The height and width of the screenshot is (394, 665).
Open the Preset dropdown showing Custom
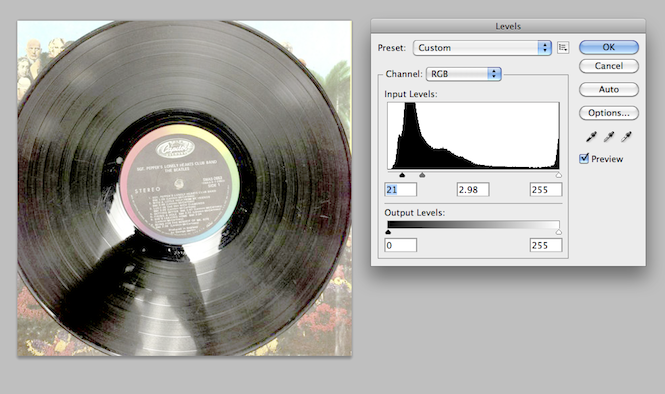point(482,48)
